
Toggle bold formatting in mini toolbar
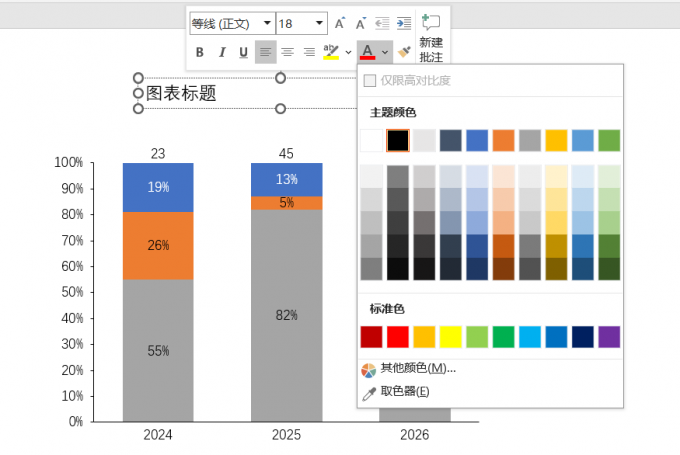click(x=199, y=52)
